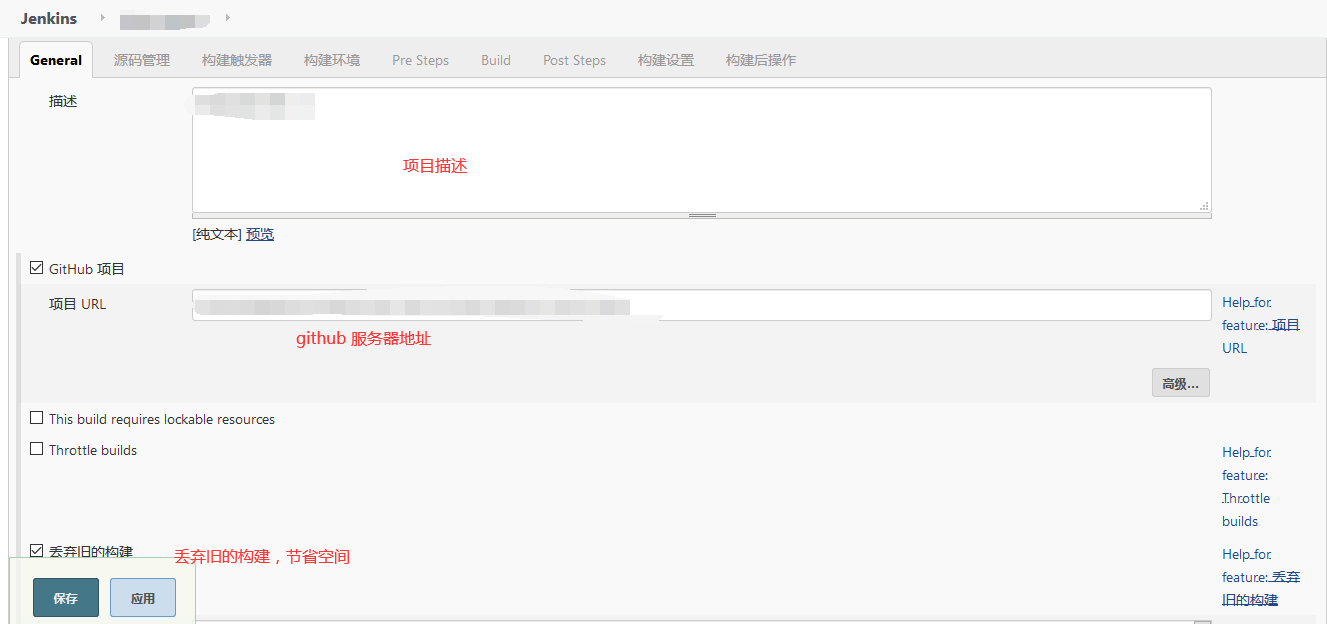
Task: Enable This build requires lockable resources
Action: tap(36, 418)
